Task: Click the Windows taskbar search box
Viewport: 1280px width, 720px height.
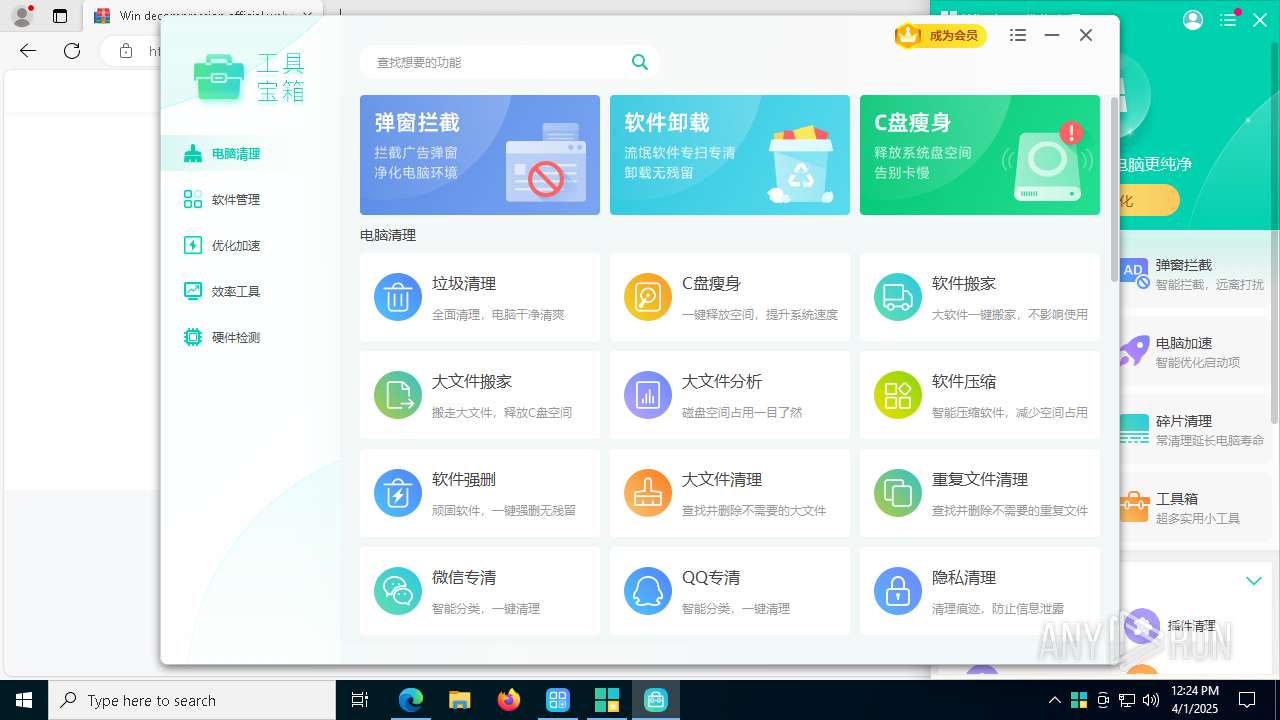Action: tap(192, 700)
